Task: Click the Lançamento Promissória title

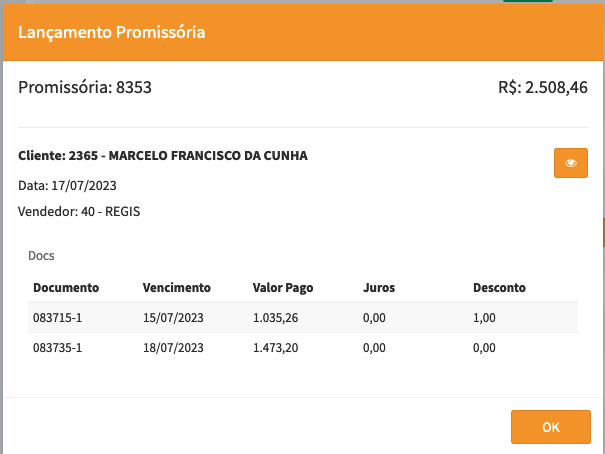Action: pos(112,33)
